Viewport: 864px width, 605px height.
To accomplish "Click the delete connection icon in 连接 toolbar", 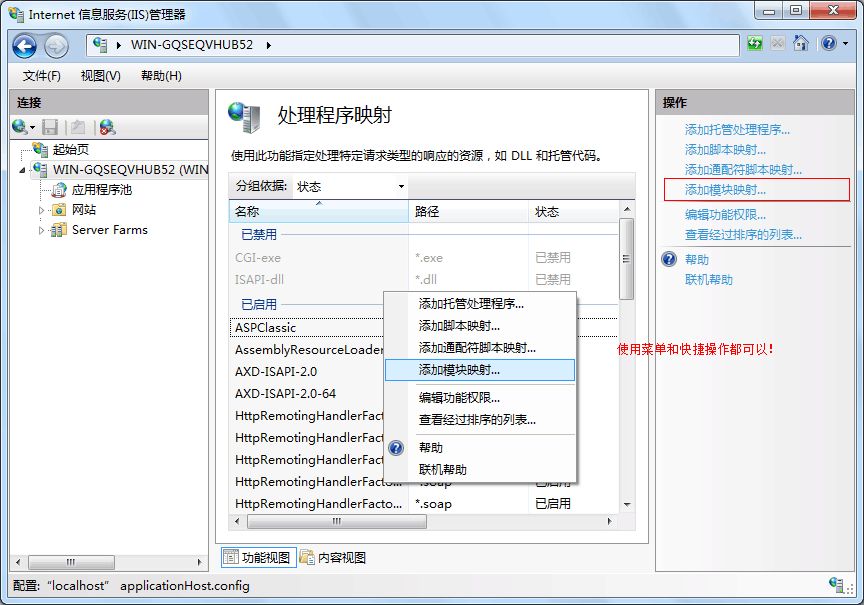I will coord(107,127).
